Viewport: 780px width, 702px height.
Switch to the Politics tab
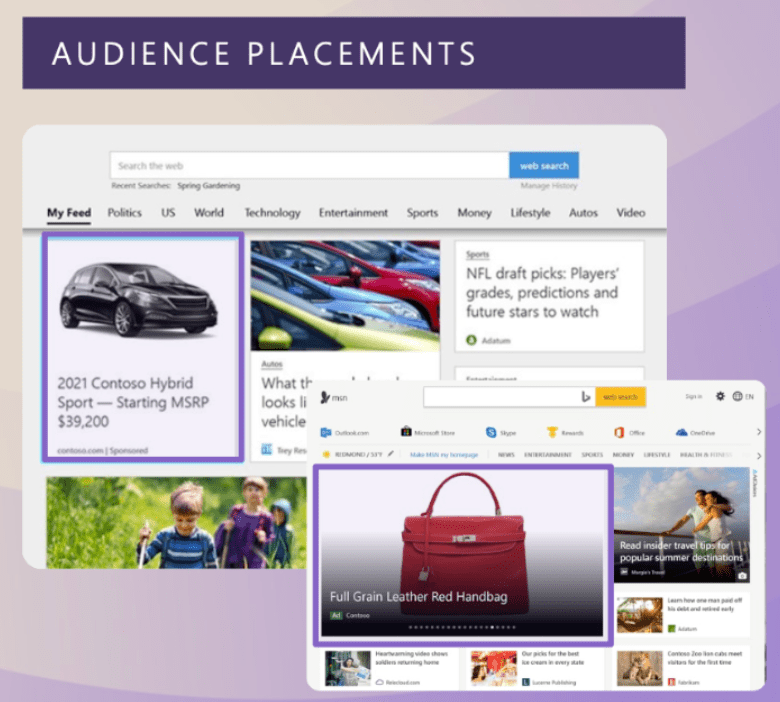(124, 213)
